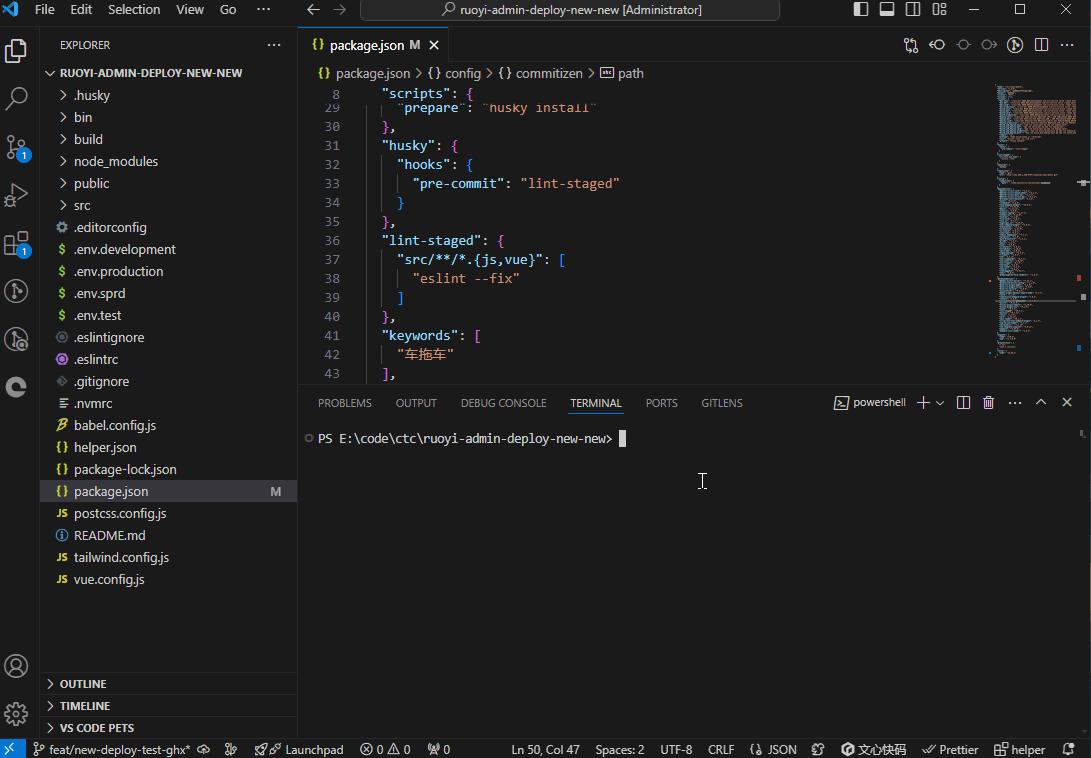1091x758 pixels.
Task: Open terminal panel more actions ellipsis
Action: pos(1015,403)
